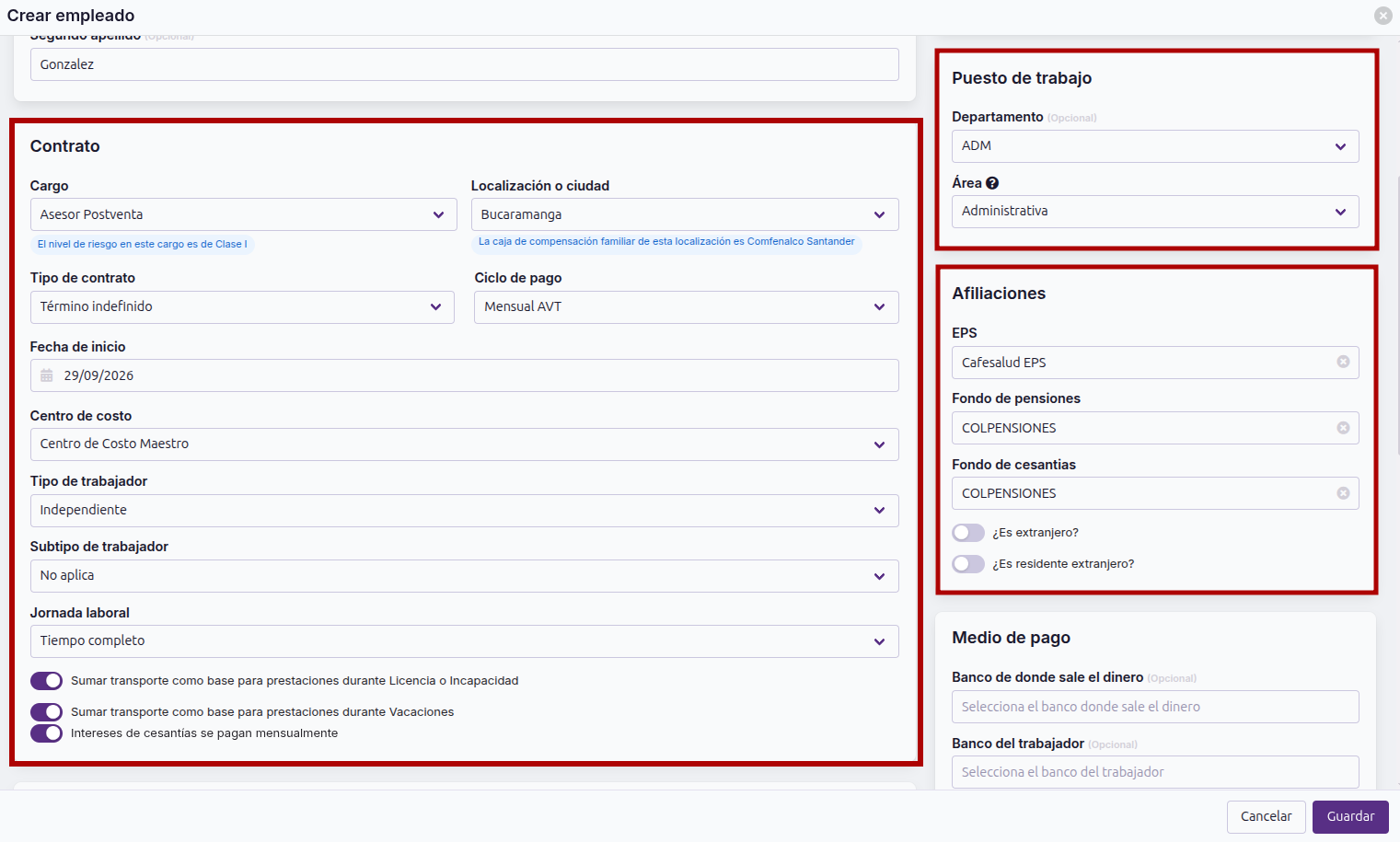Open the Cargo dropdown

(x=243, y=214)
